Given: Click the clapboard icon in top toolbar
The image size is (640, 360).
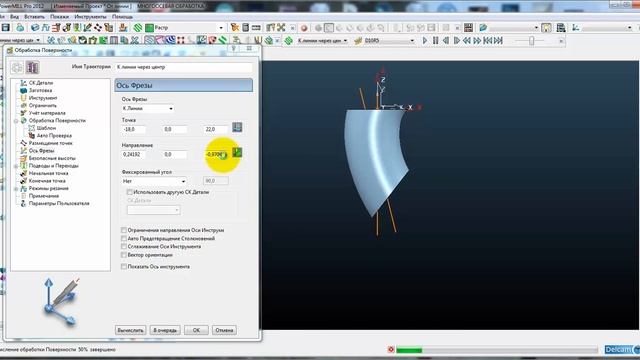Looking at the screenshot, I should 468,28.
